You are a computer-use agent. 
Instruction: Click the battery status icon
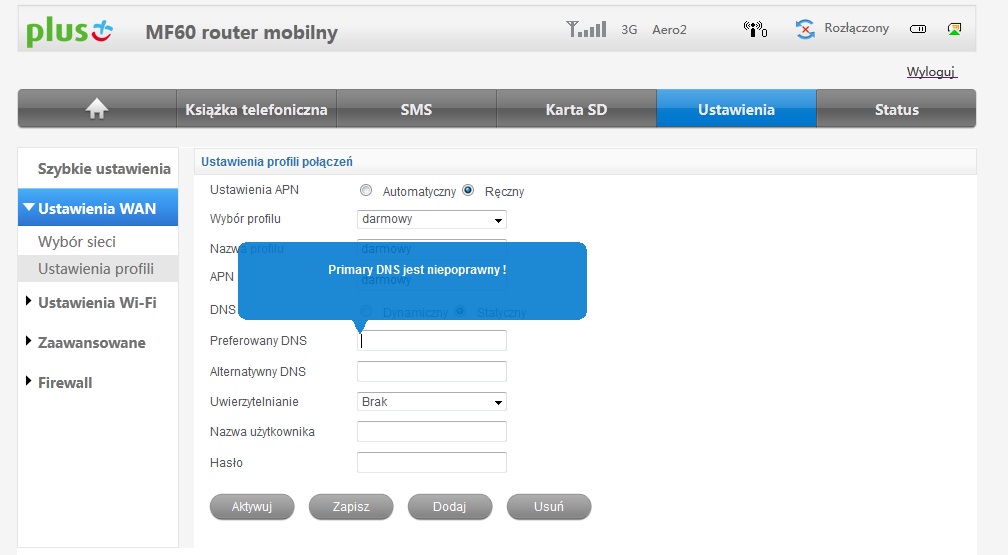[918, 30]
